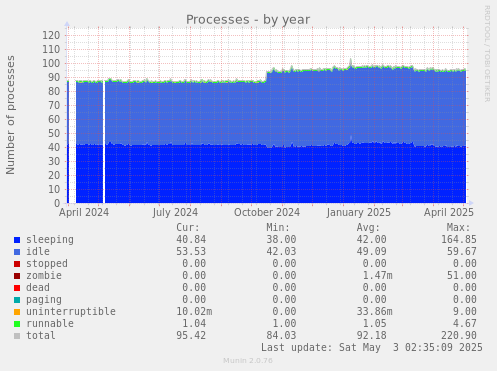Click the runnable legend color swatch
497x371 pixels.
(x=17, y=324)
